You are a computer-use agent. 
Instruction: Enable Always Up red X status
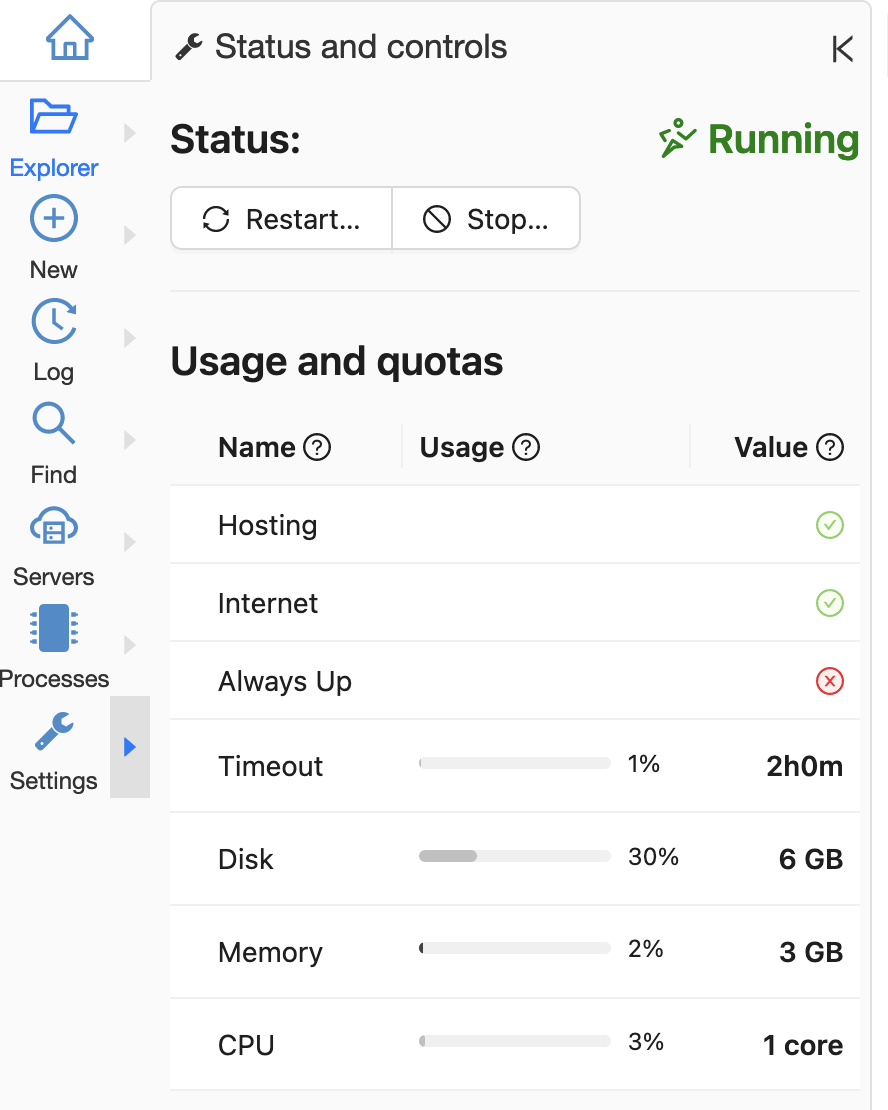pyautogui.click(x=830, y=681)
